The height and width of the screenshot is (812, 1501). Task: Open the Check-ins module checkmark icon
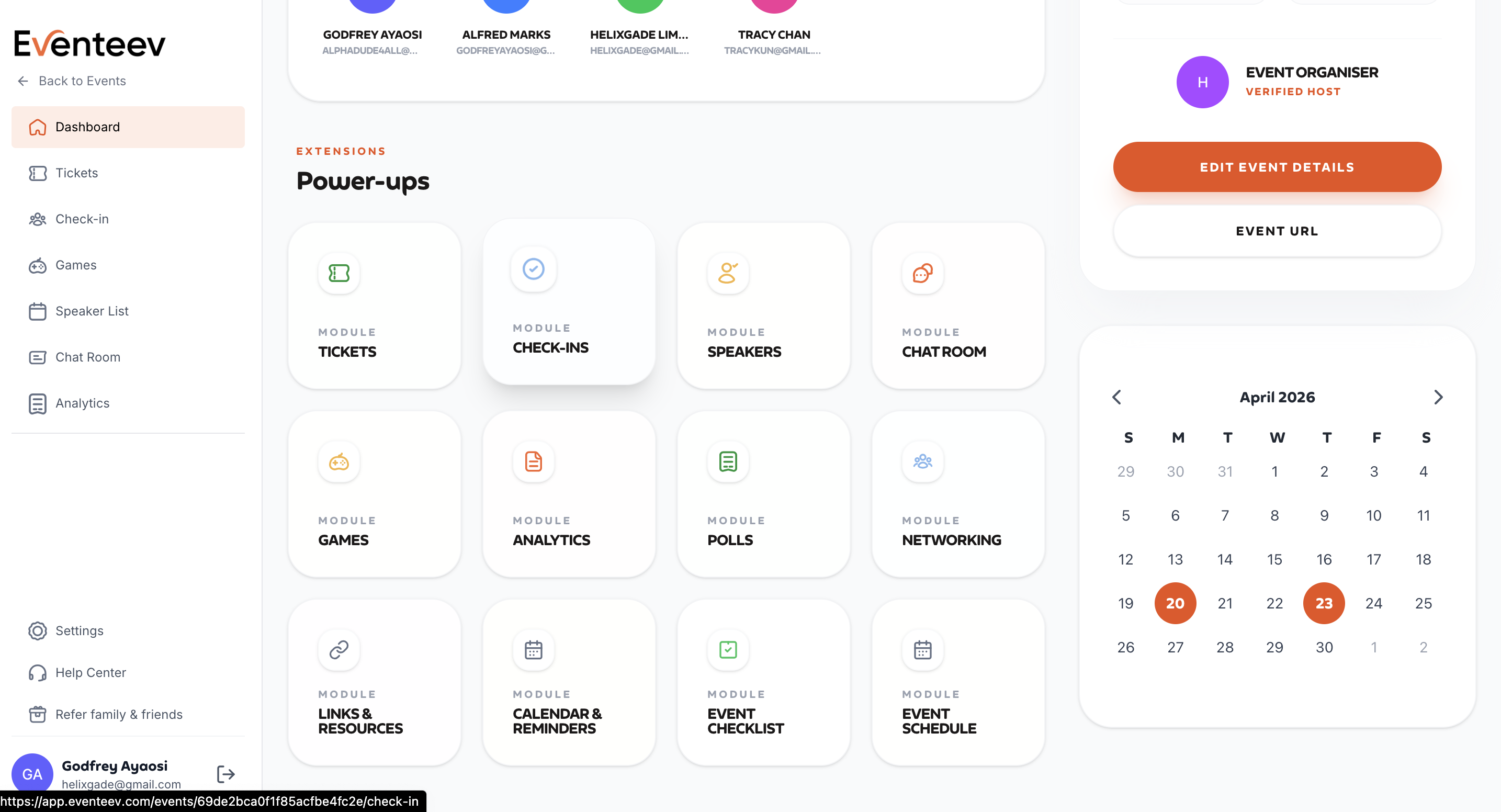pos(533,269)
